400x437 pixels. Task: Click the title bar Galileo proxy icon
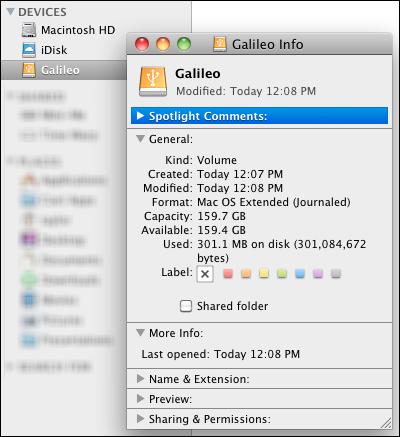tap(220, 44)
